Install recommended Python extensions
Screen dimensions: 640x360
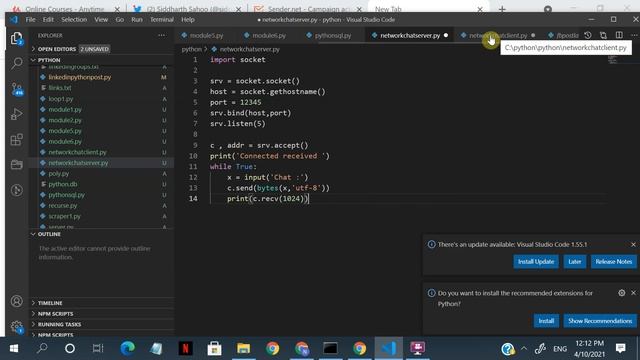tap(546, 321)
